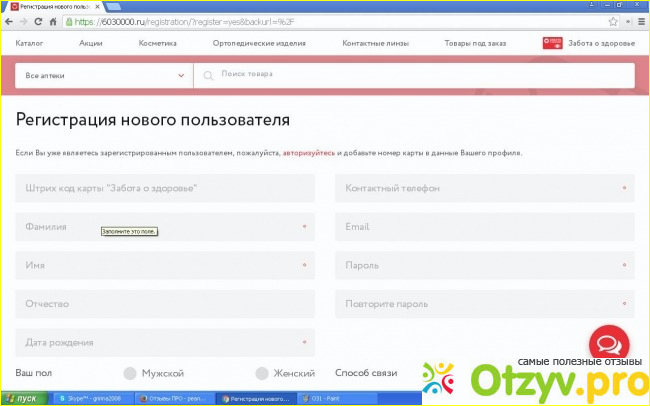Click the search magnifier icon
This screenshot has height=406, width=650.
[x=209, y=75]
